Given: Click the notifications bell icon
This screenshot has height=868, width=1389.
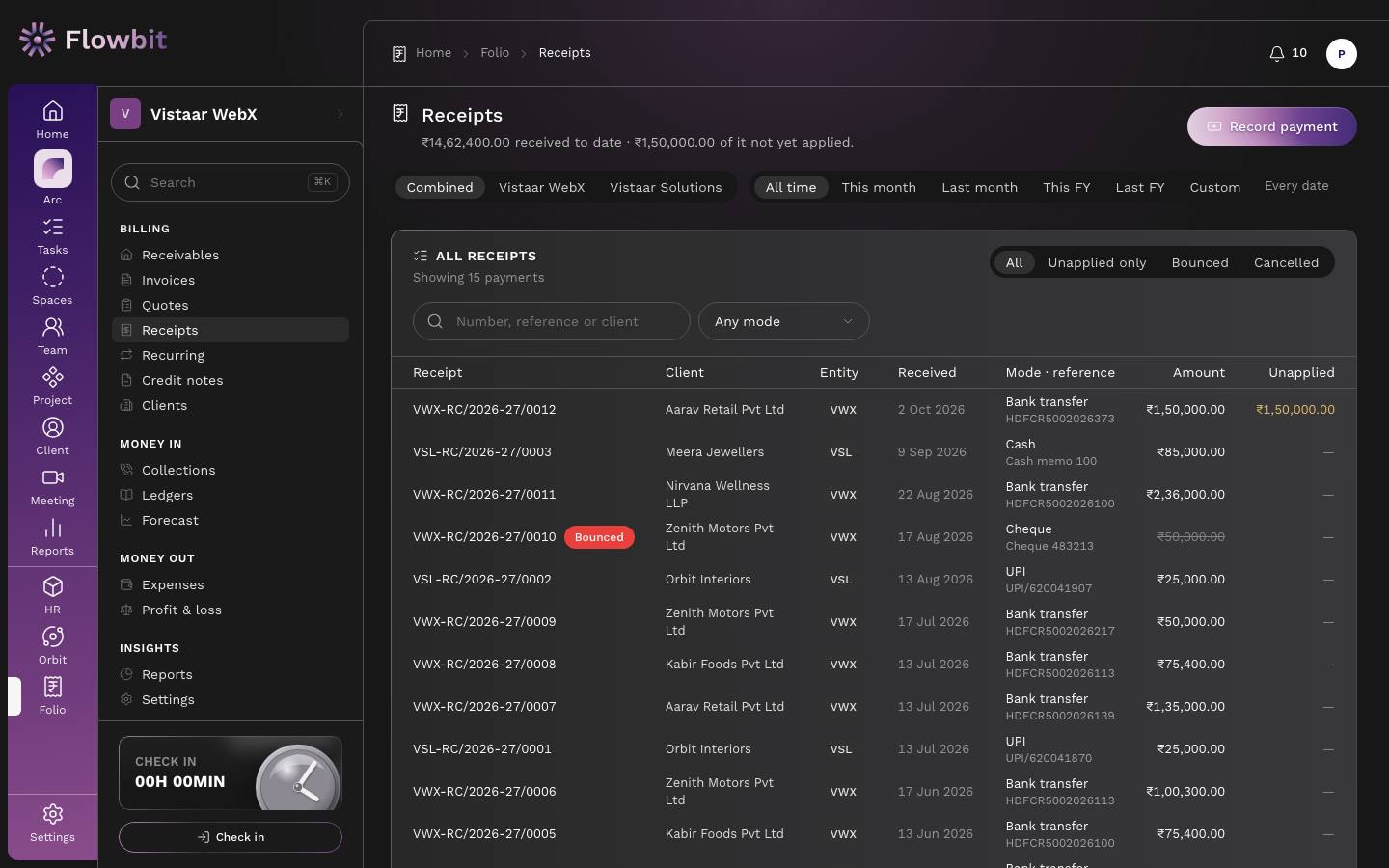Looking at the screenshot, I should pyautogui.click(x=1276, y=53).
